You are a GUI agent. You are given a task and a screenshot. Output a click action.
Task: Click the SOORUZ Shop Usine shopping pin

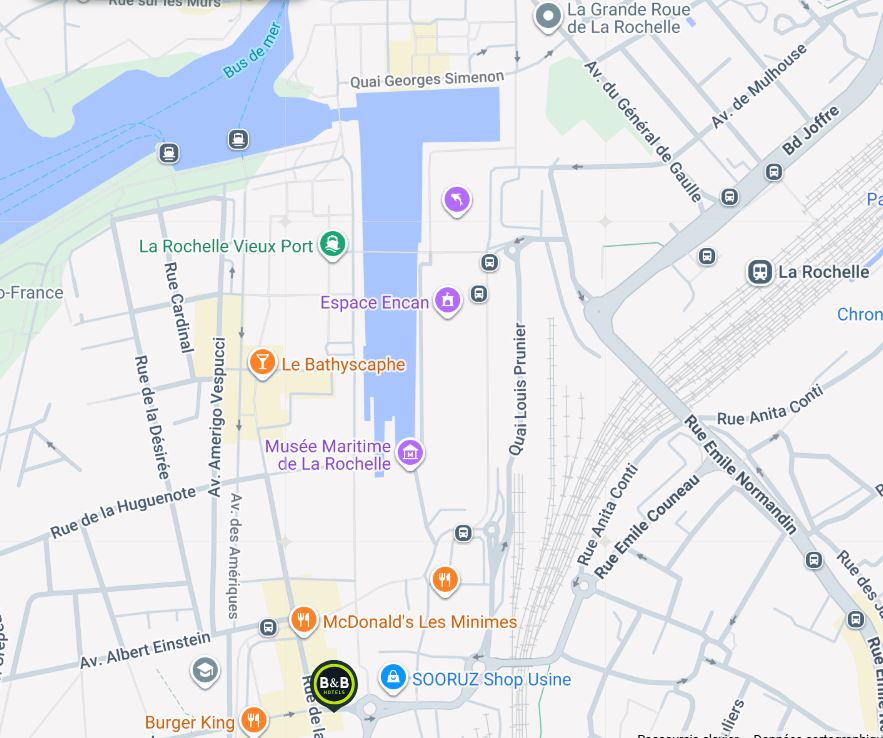coord(393,678)
